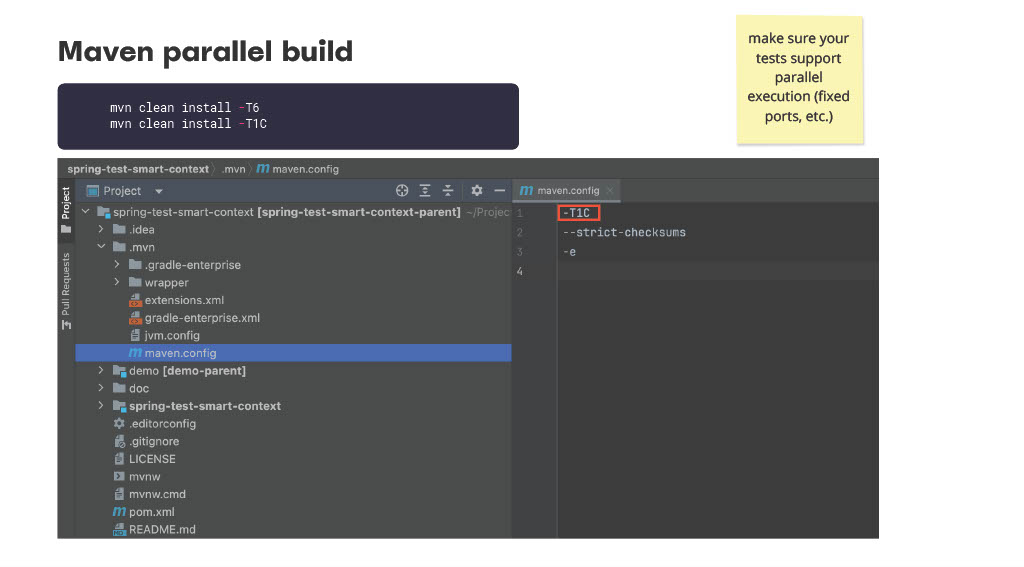
Task: Select pom.xml in the project tree
Action: (152, 511)
